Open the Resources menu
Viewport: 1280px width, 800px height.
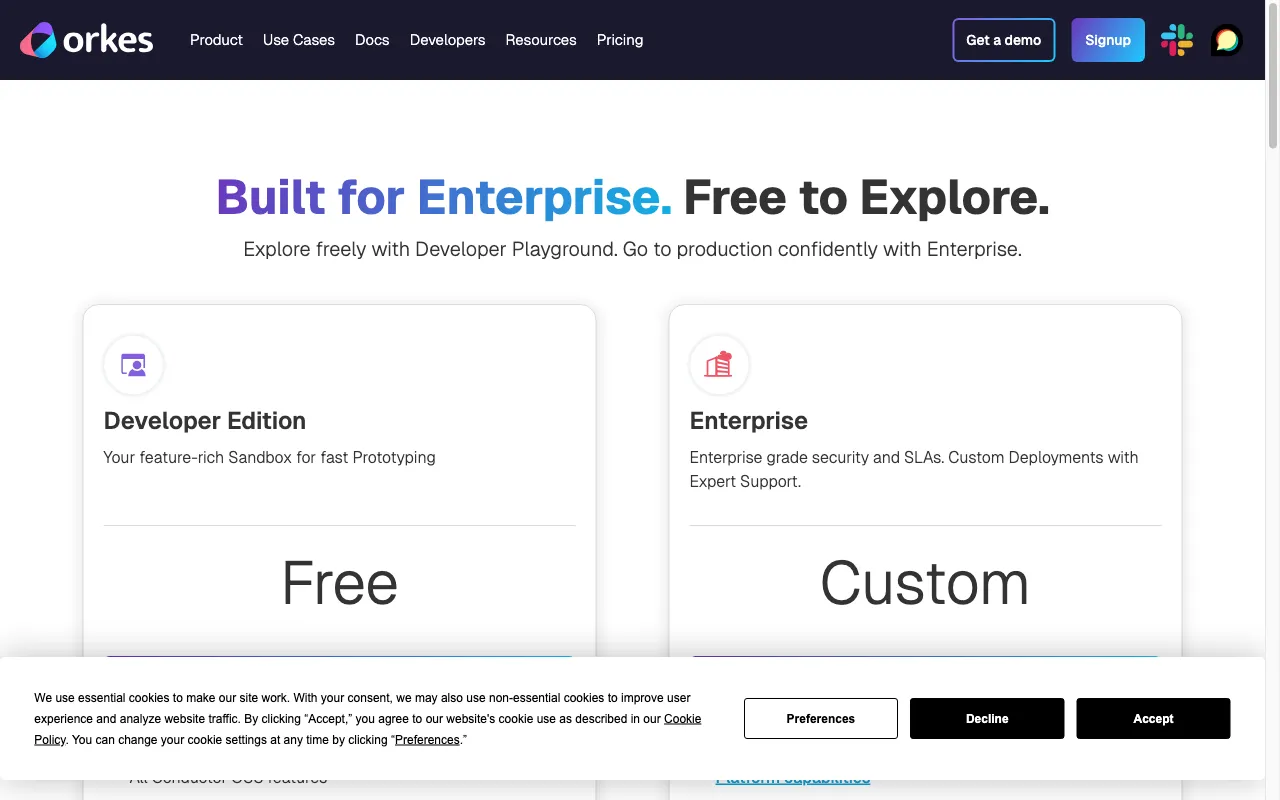pos(541,40)
